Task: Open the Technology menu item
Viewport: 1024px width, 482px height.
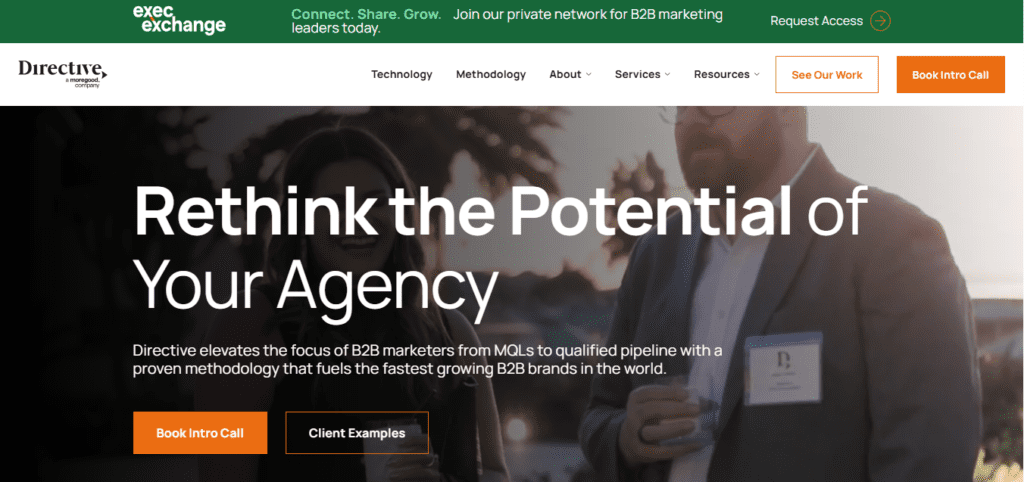Action: coord(402,74)
